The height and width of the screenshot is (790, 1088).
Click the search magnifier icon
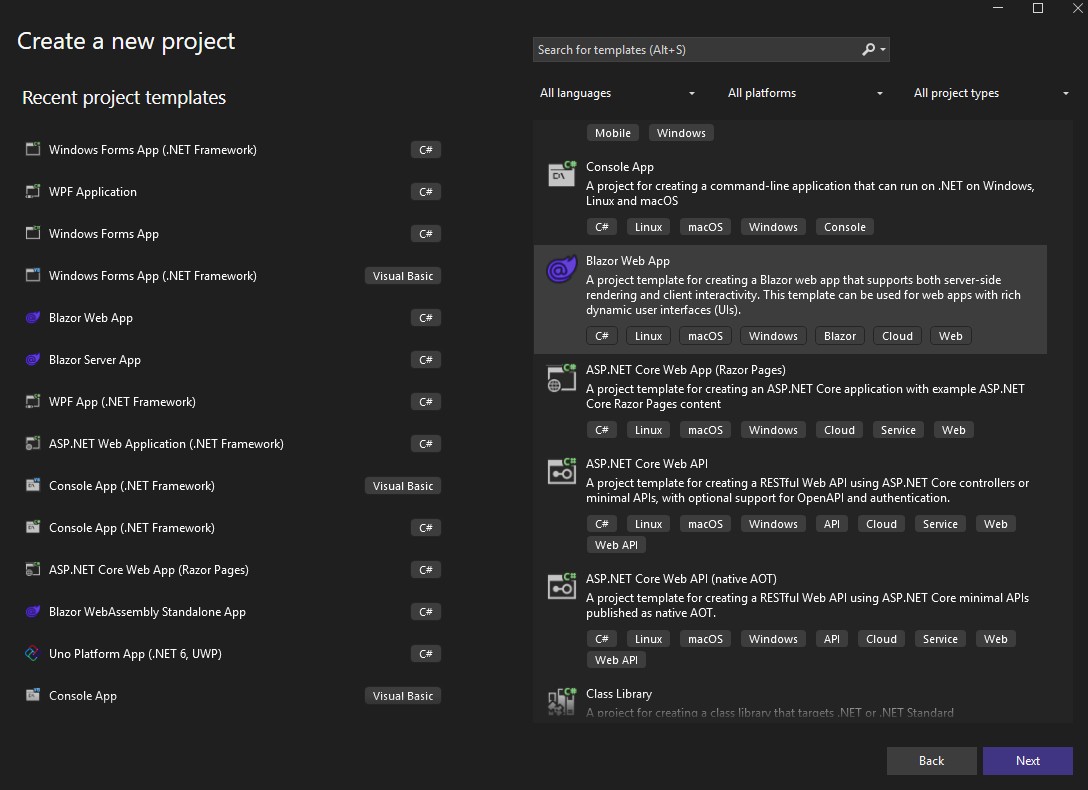(868, 49)
